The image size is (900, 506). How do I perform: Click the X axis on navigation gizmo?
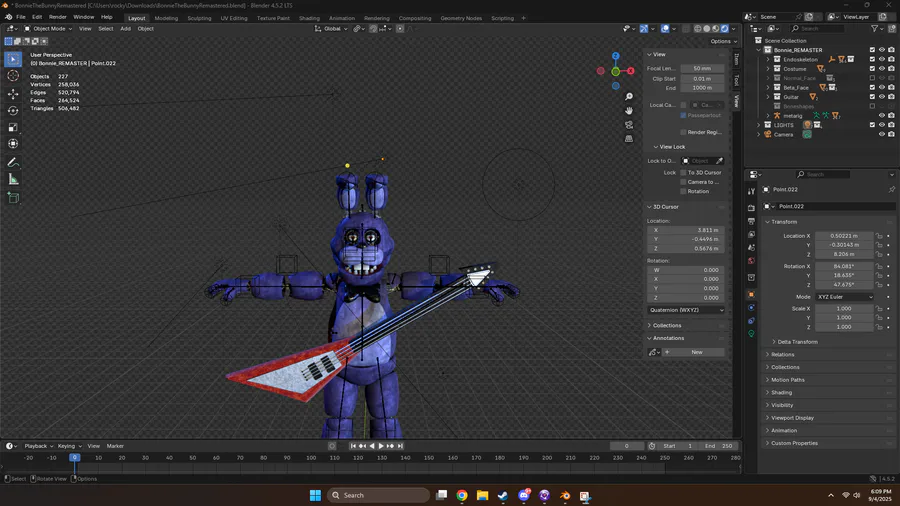pyautogui.click(x=630, y=71)
